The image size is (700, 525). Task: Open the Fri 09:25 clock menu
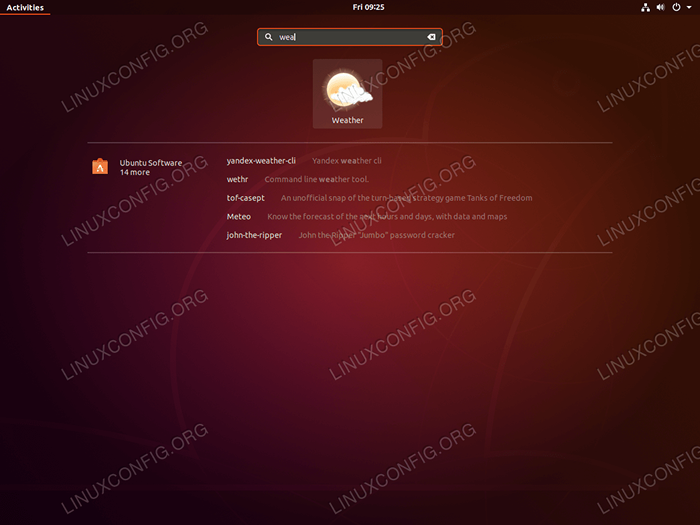pyautogui.click(x=368, y=7)
